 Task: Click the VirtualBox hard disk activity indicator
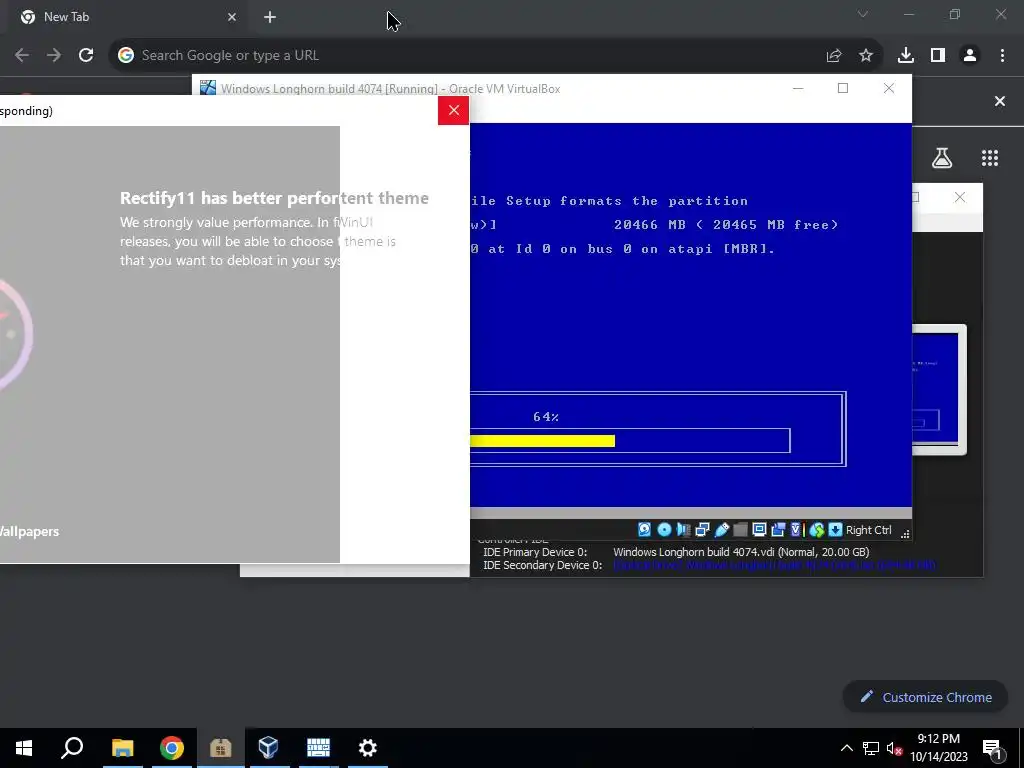click(x=645, y=530)
